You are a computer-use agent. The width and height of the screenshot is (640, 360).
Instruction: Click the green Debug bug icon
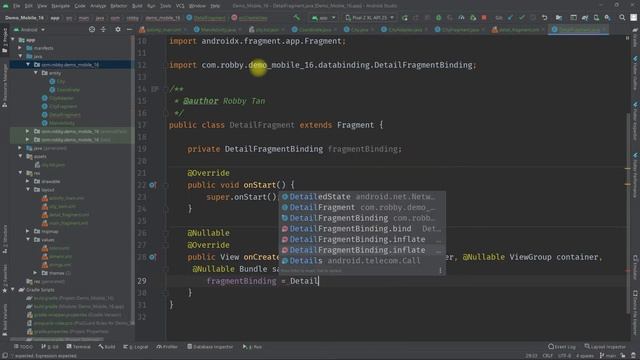click(438, 18)
